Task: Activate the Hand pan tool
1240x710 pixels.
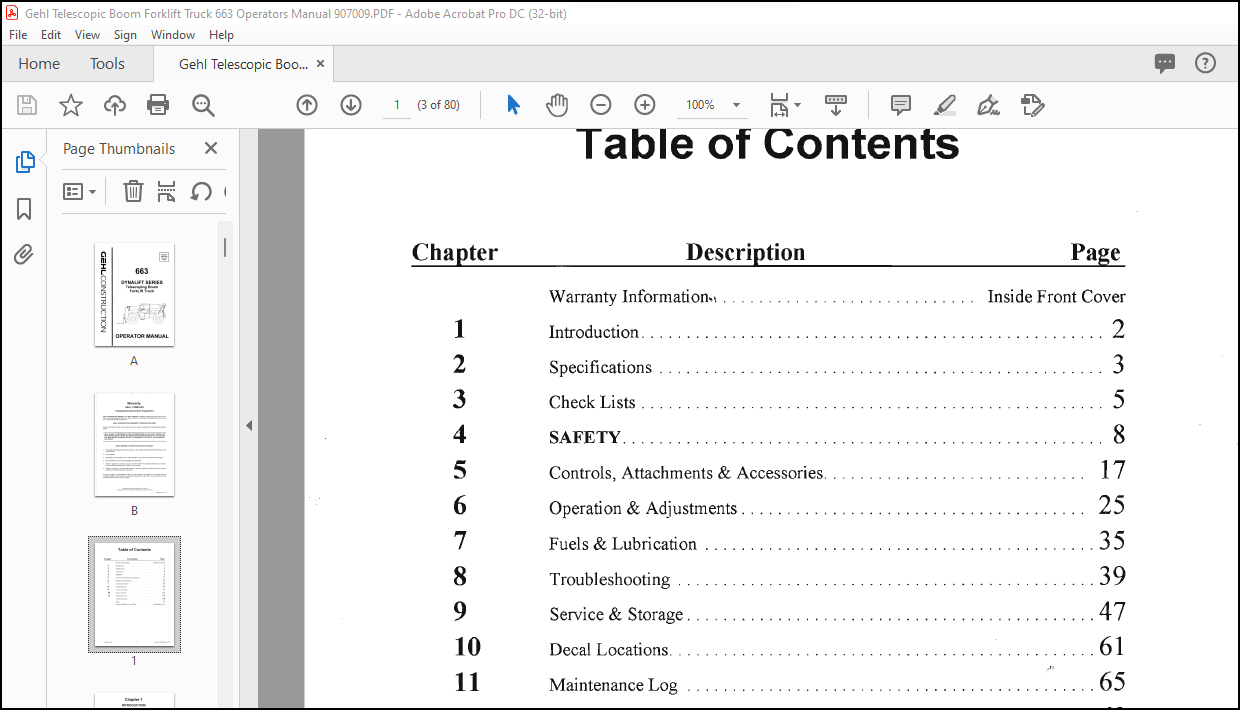Action: click(557, 105)
